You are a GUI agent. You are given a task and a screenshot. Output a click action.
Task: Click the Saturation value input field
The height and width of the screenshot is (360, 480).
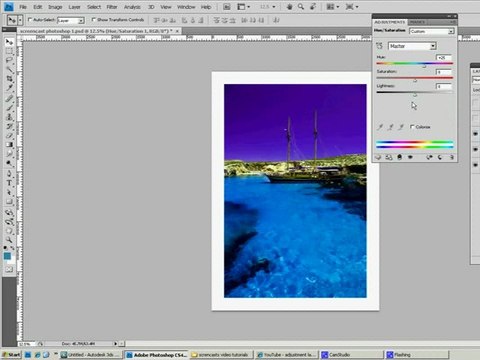click(444, 72)
